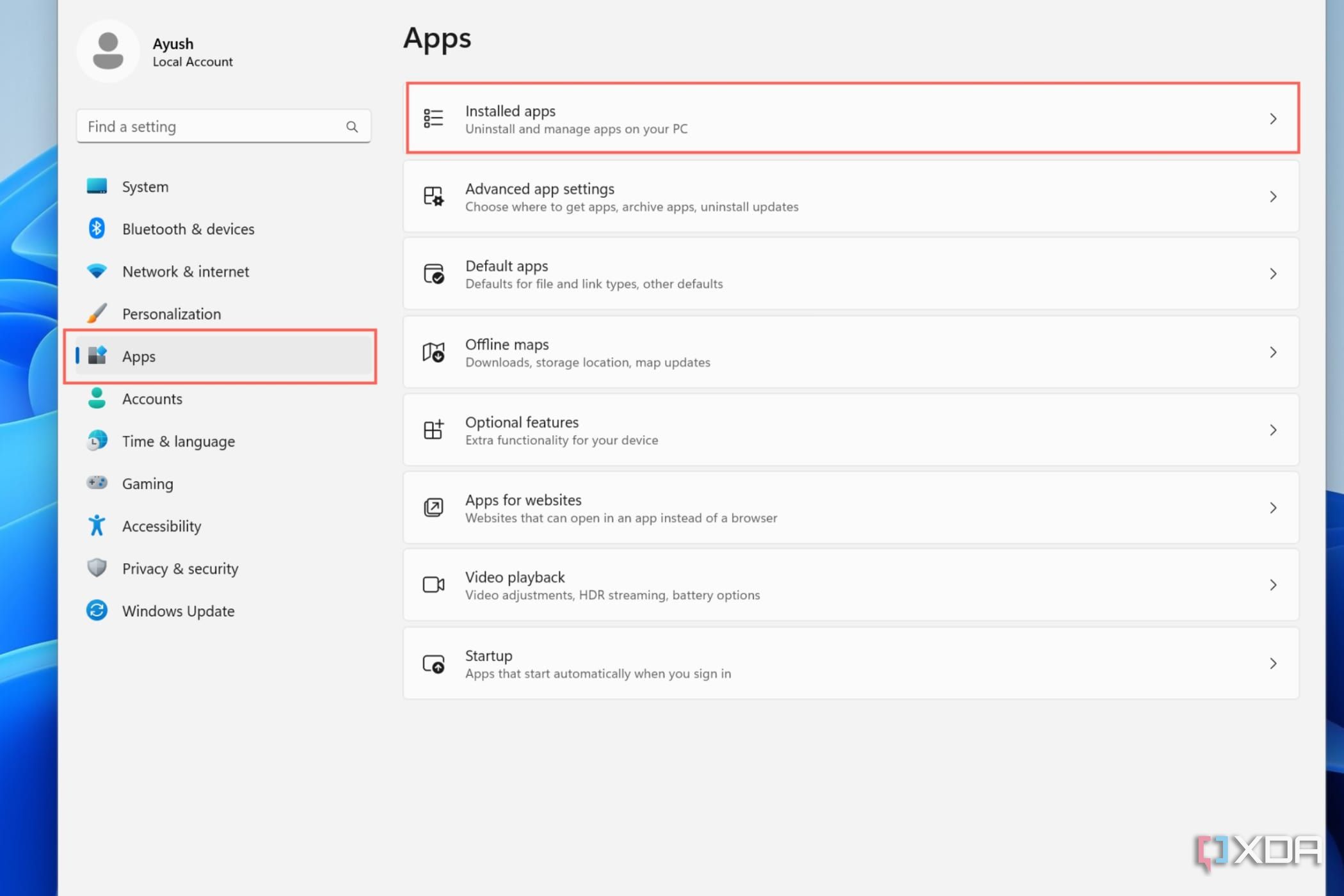This screenshot has width=1344, height=896.
Task: Select the Privacy & security shield icon
Action: point(97,568)
